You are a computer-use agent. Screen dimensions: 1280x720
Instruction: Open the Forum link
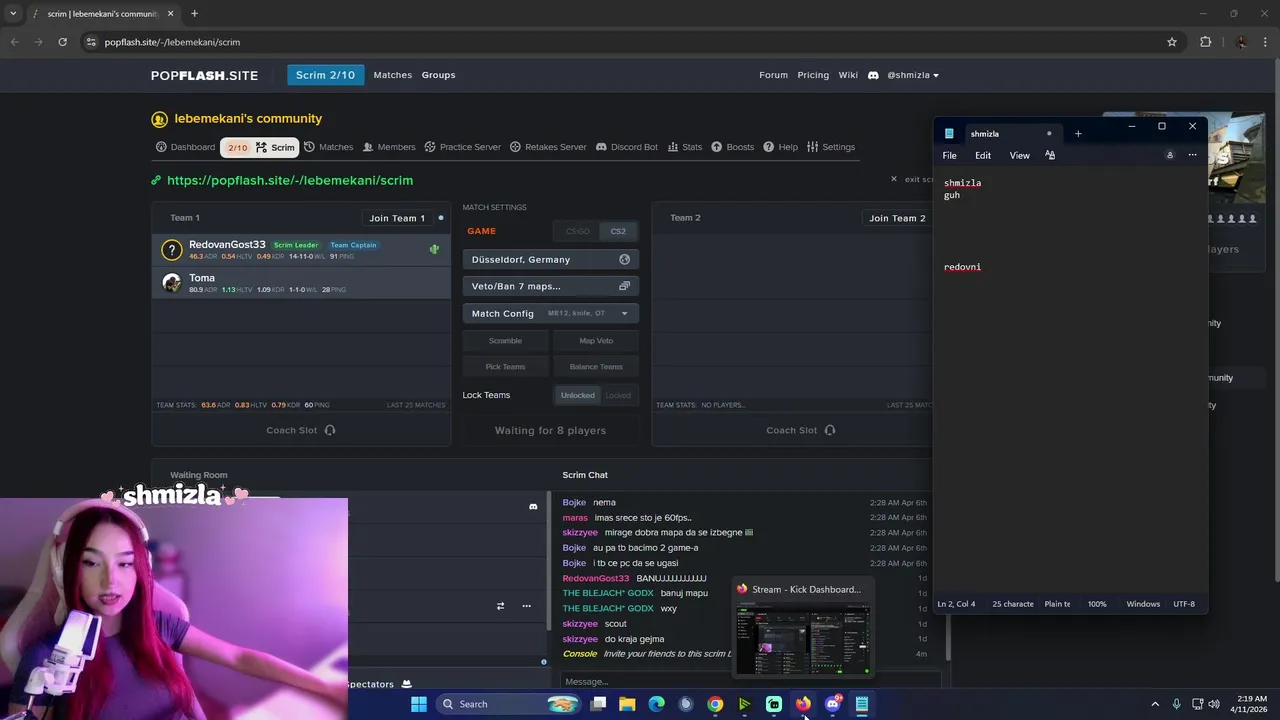tap(773, 75)
